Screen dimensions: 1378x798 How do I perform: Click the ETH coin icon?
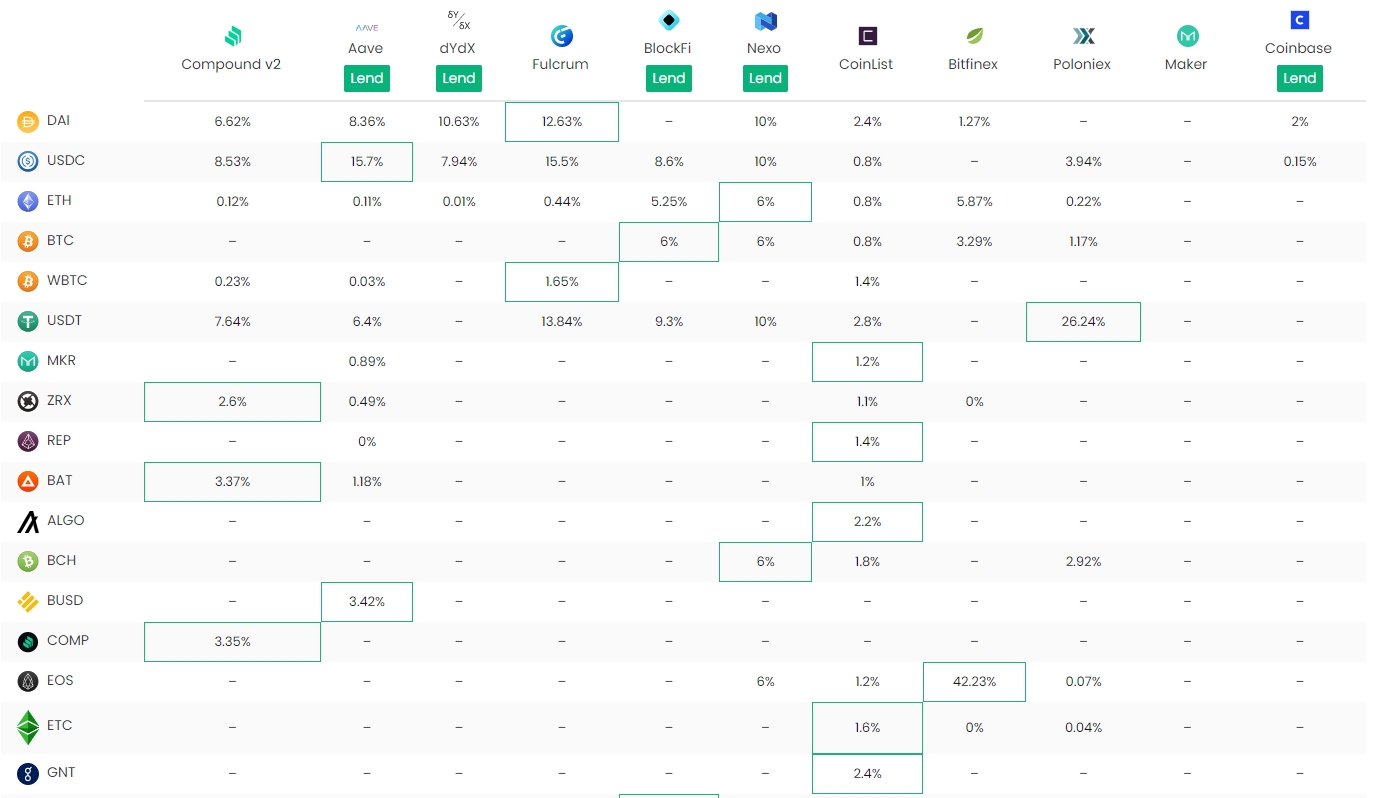28,201
